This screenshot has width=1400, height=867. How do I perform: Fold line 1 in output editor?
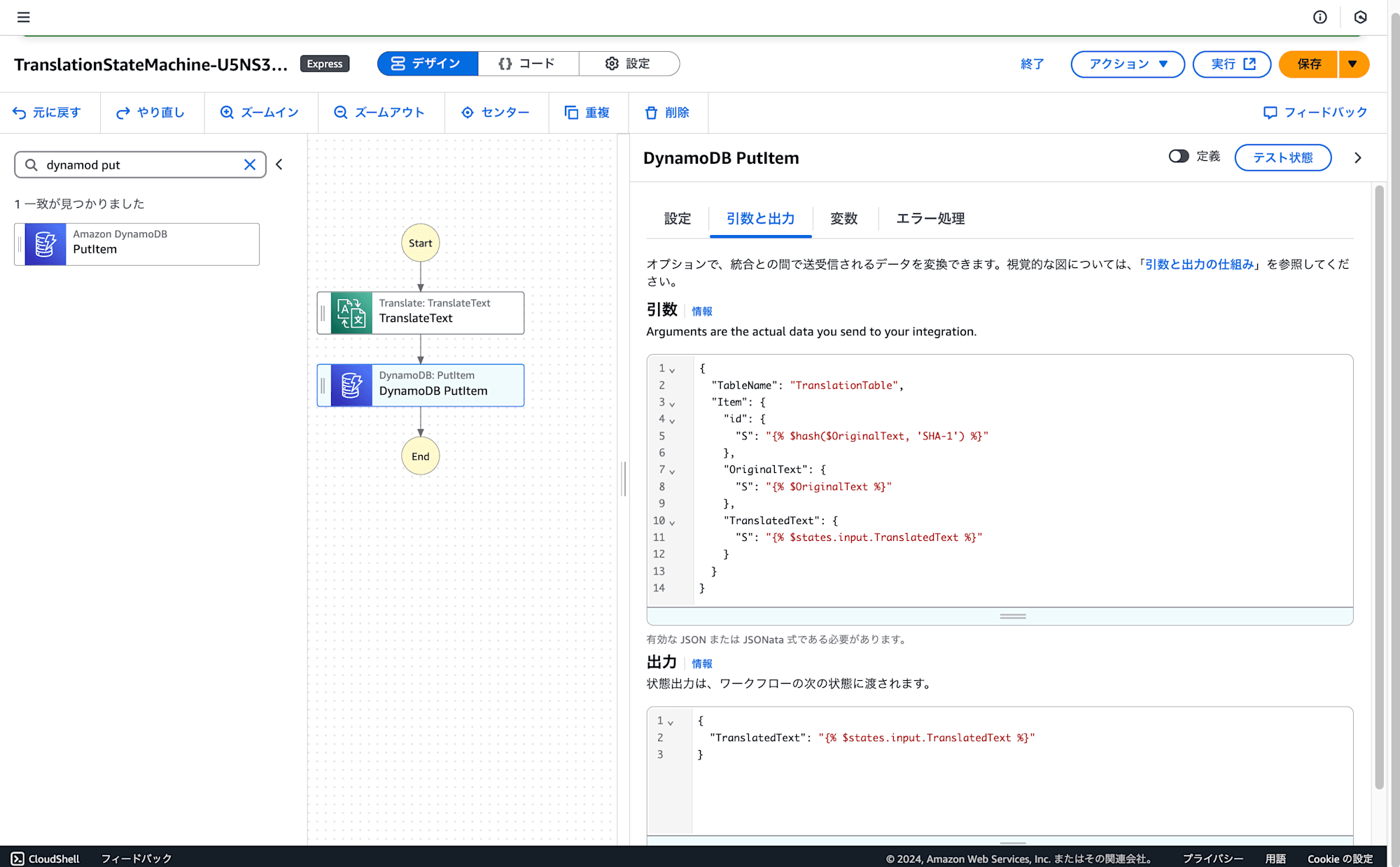[x=671, y=722]
